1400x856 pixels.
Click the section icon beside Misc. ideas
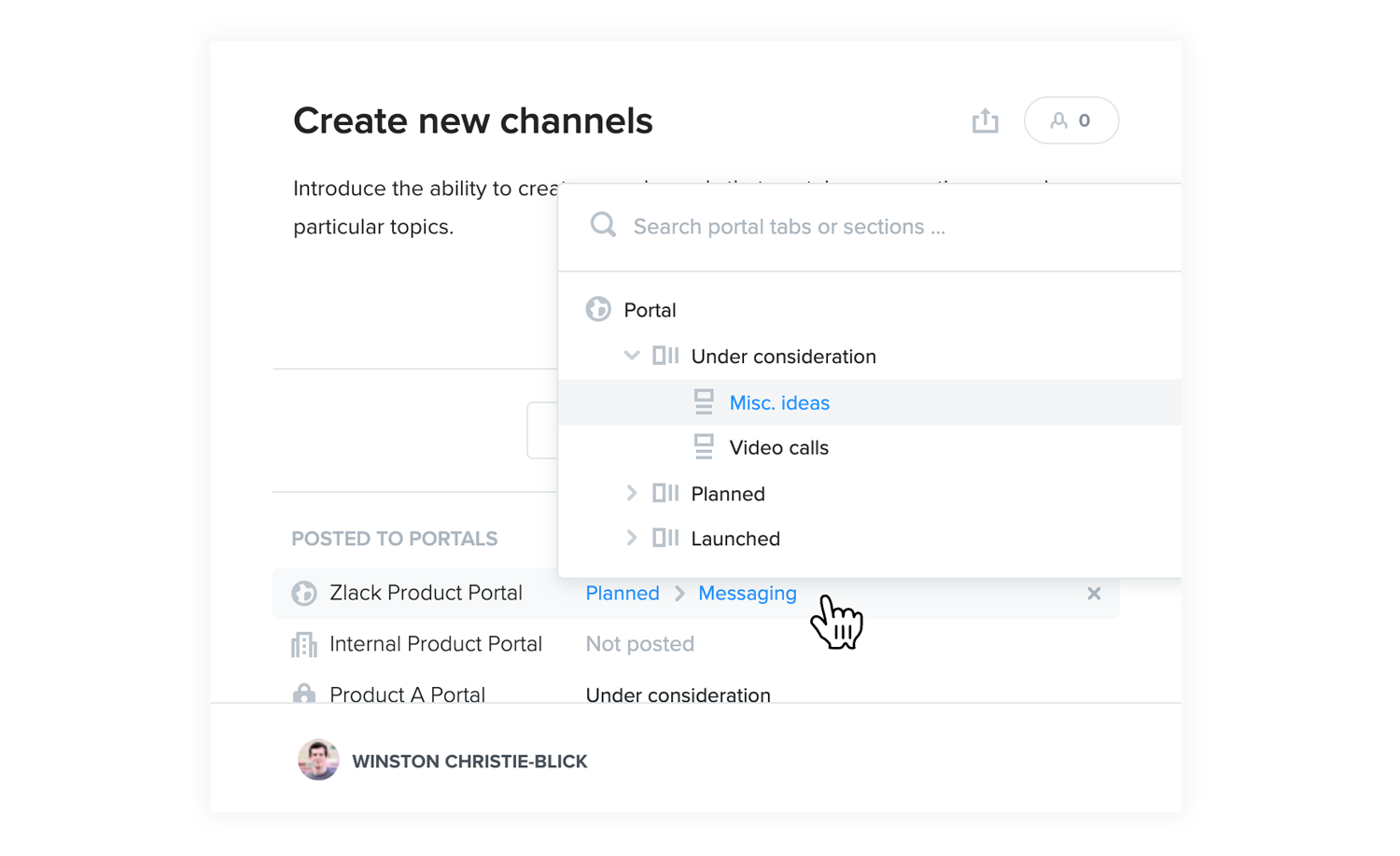tap(704, 402)
